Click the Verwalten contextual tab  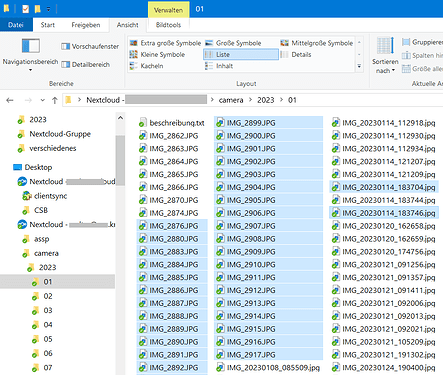pyautogui.click(x=168, y=10)
